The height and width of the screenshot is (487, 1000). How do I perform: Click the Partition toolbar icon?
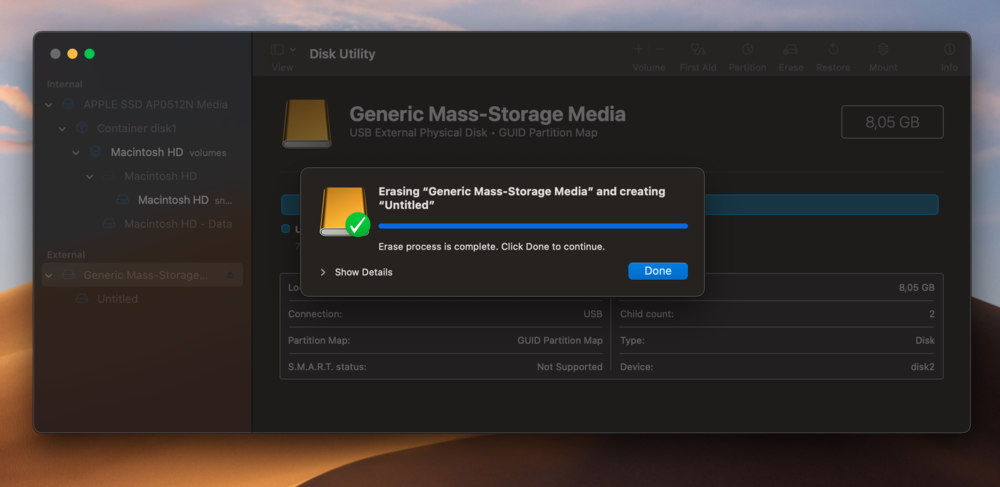click(x=747, y=50)
